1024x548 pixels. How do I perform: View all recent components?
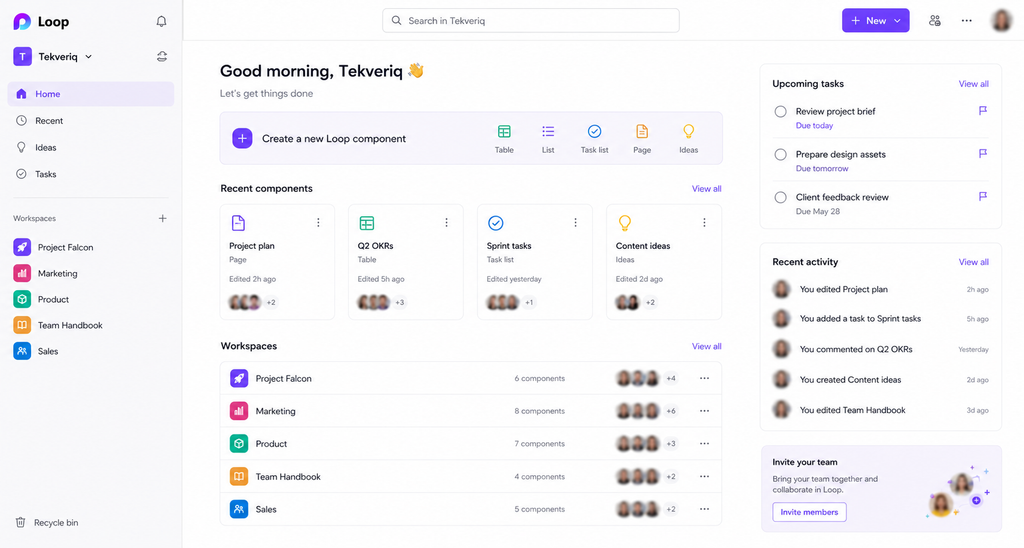click(707, 189)
